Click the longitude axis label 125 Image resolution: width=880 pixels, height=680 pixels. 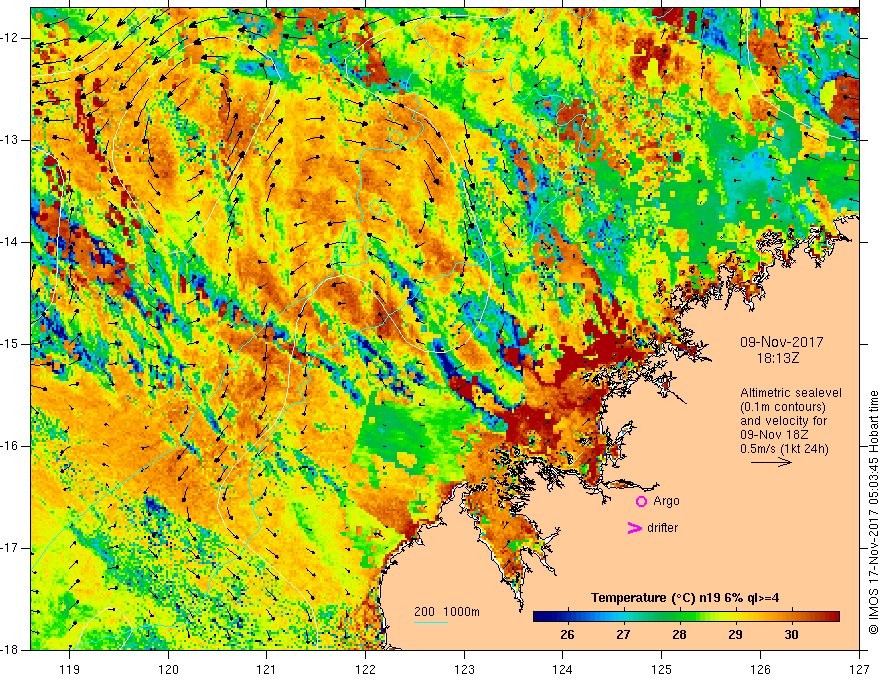point(662,669)
